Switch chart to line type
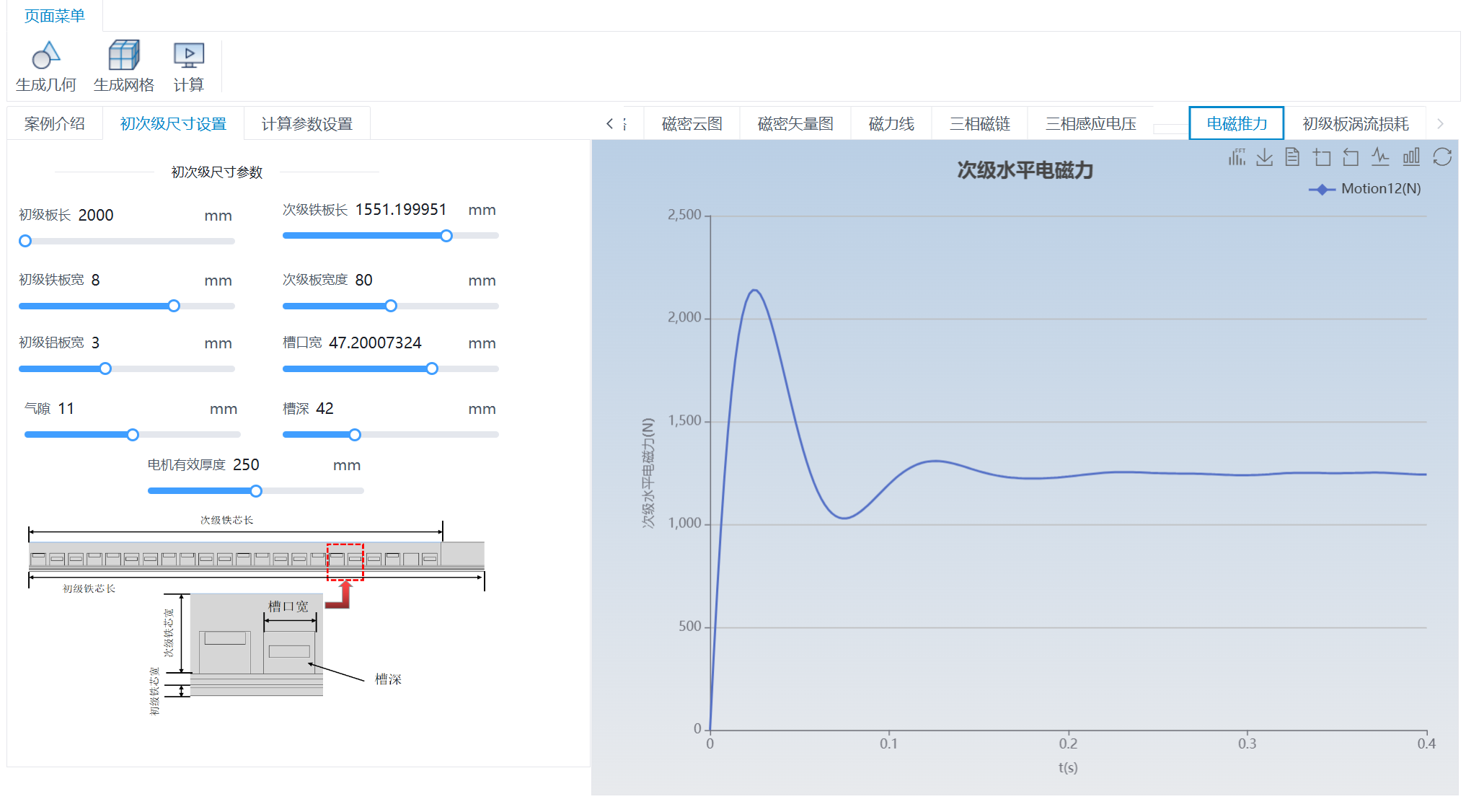This screenshot has height=812, width=1466. (x=1380, y=157)
